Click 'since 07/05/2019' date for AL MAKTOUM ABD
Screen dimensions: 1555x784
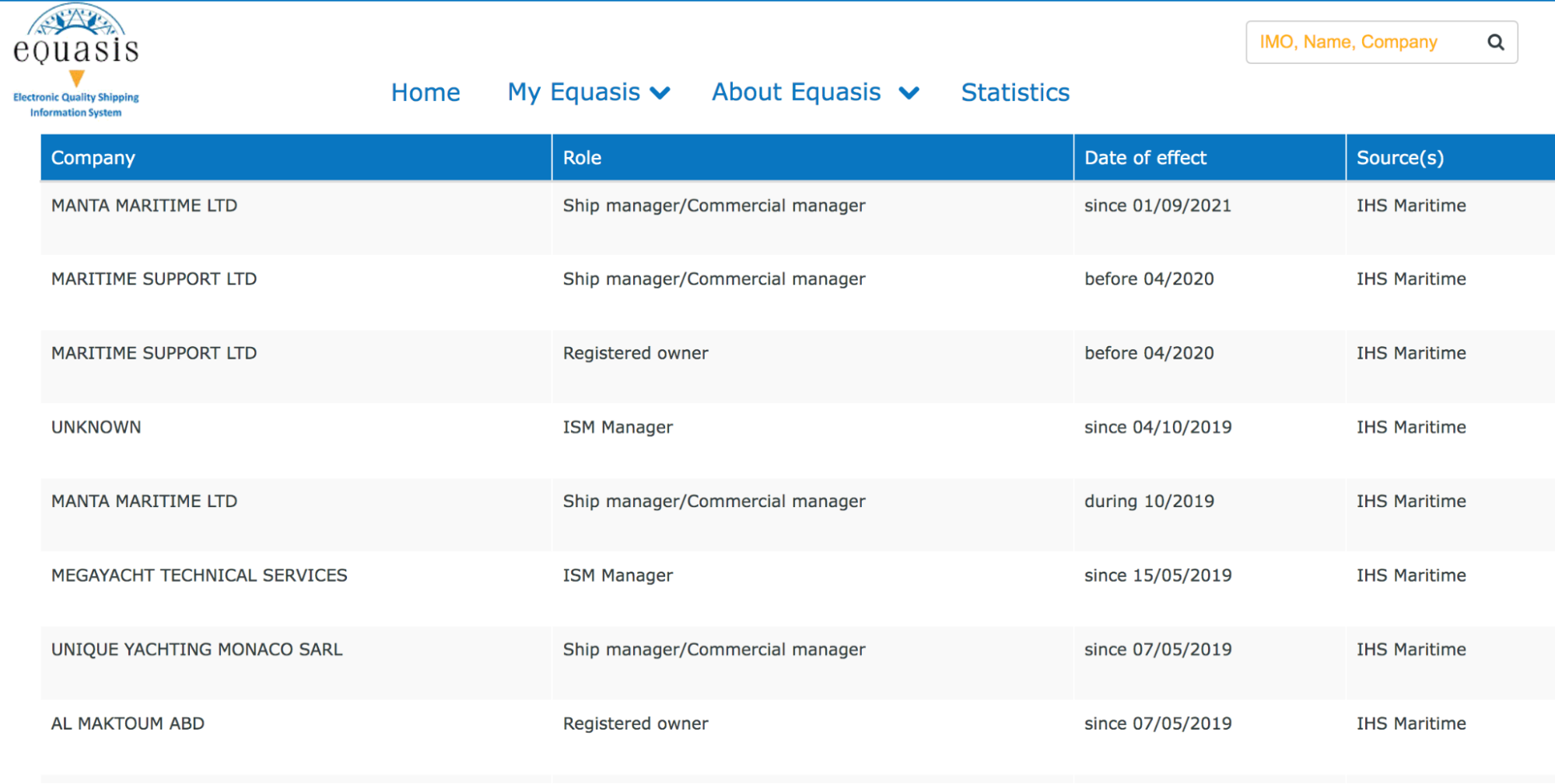1157,723
